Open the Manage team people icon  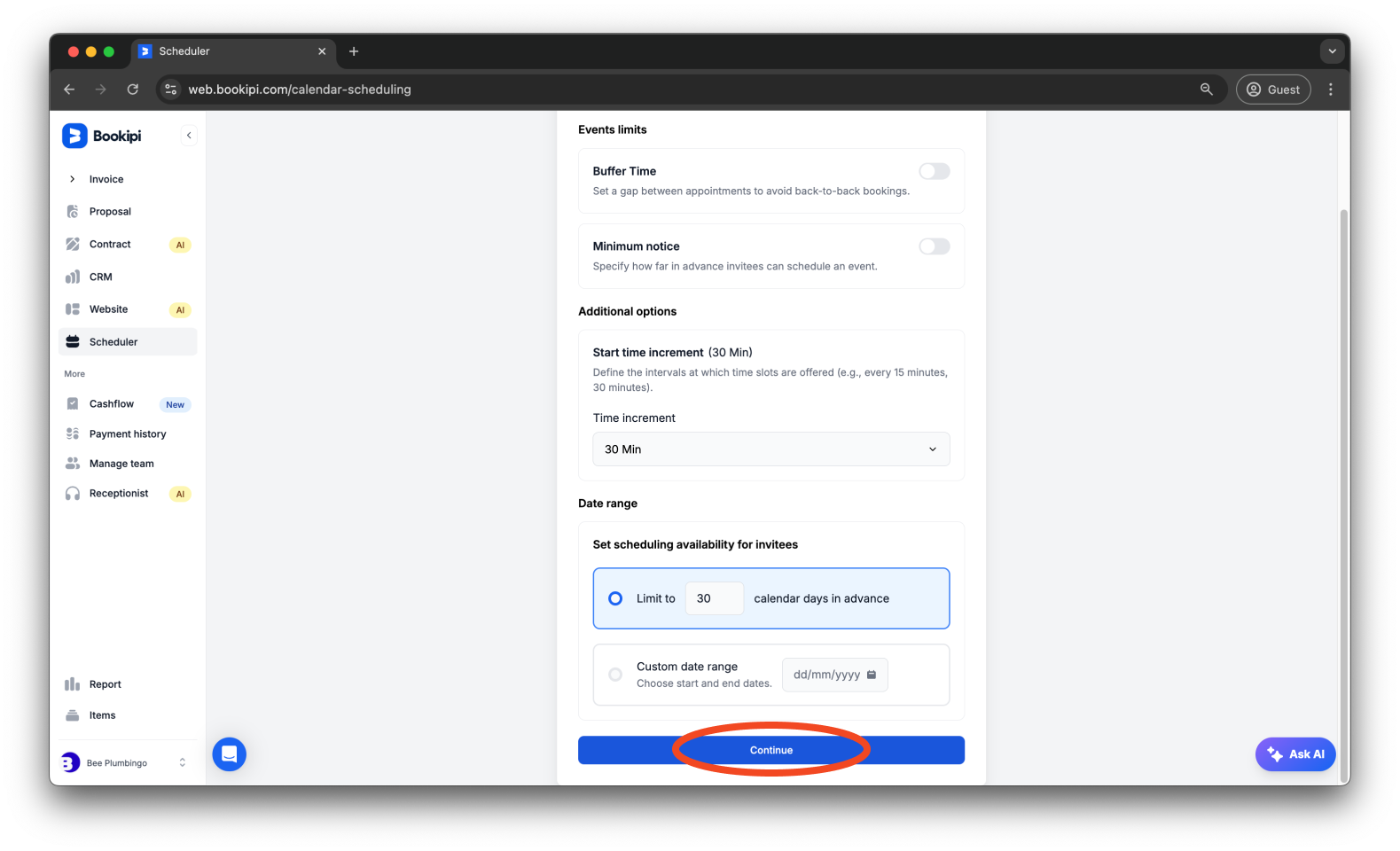tap(73, 464)
